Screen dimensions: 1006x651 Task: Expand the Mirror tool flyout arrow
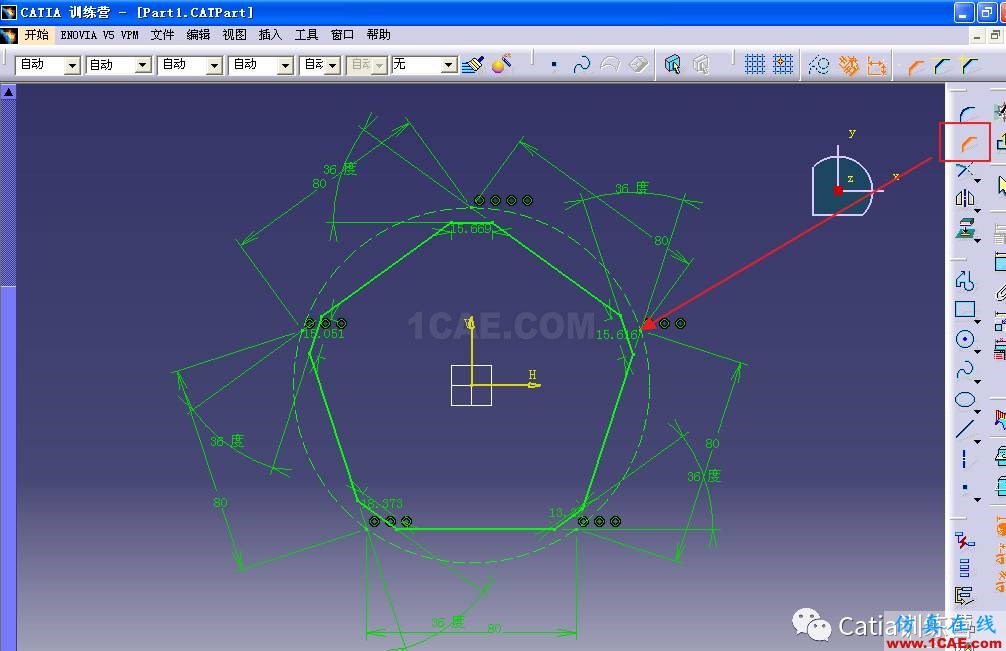click(x=977, y=210)
